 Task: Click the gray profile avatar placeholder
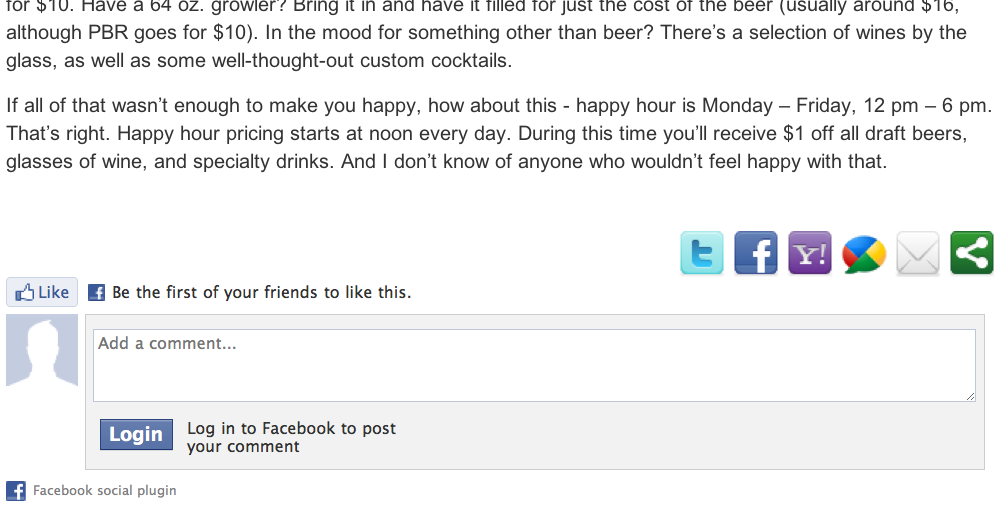pyautogui.click(x=42, y=350)
